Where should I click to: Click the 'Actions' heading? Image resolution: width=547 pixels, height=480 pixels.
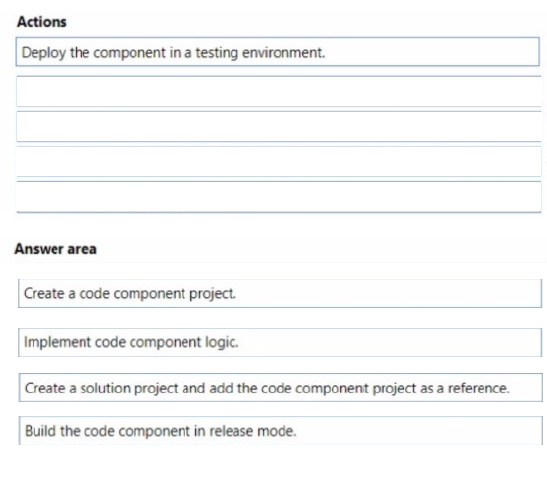(42, 22)
